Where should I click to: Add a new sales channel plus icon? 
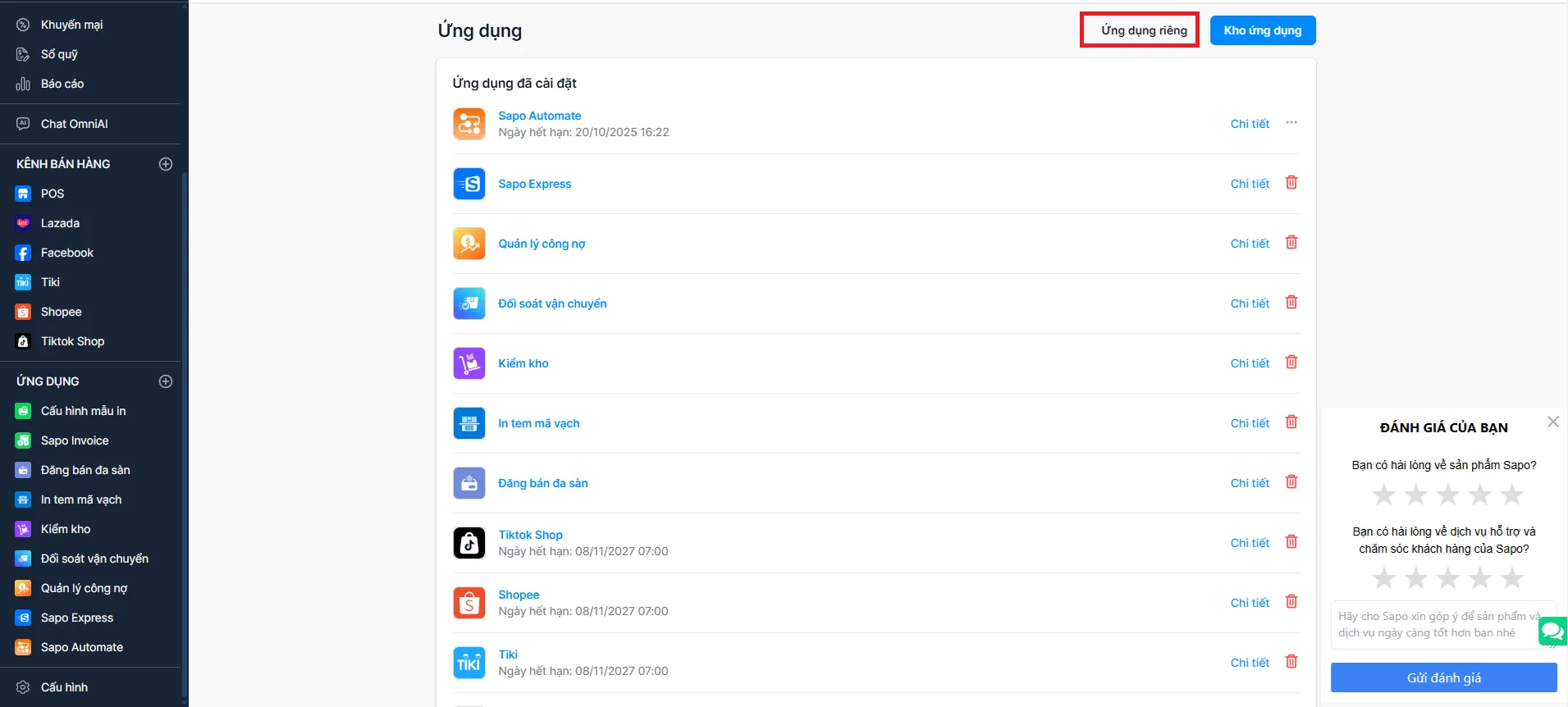[x=166, y=164]
